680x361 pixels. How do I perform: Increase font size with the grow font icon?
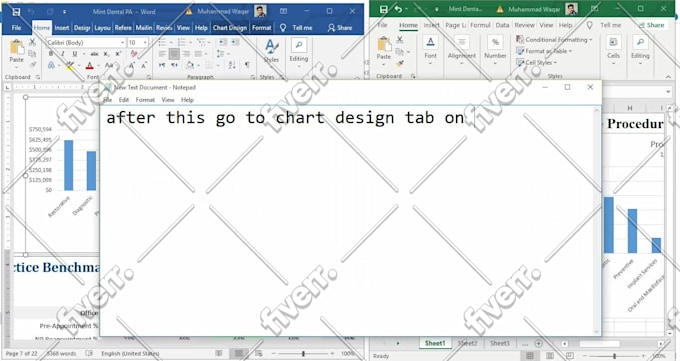point(131,66)
